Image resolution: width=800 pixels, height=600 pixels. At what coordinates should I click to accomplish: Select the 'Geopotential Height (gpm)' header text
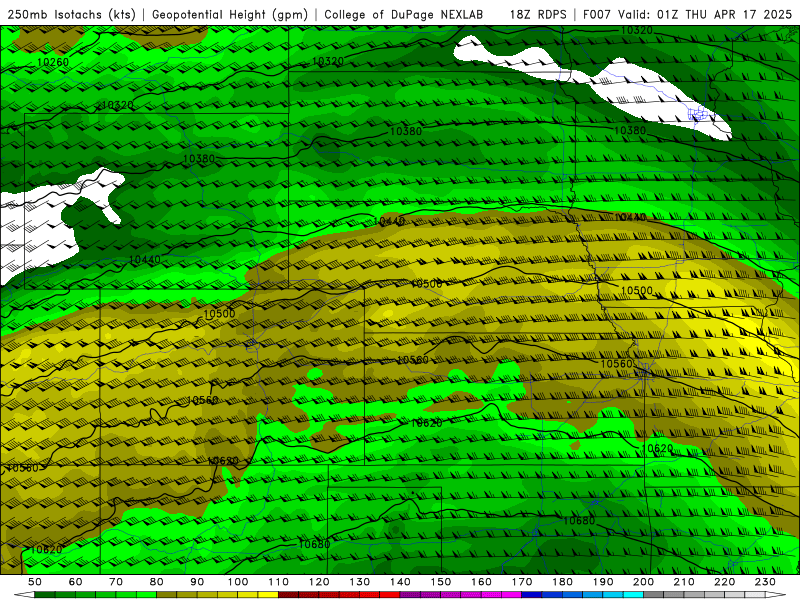pyautogui.click(x=230, y=14)
